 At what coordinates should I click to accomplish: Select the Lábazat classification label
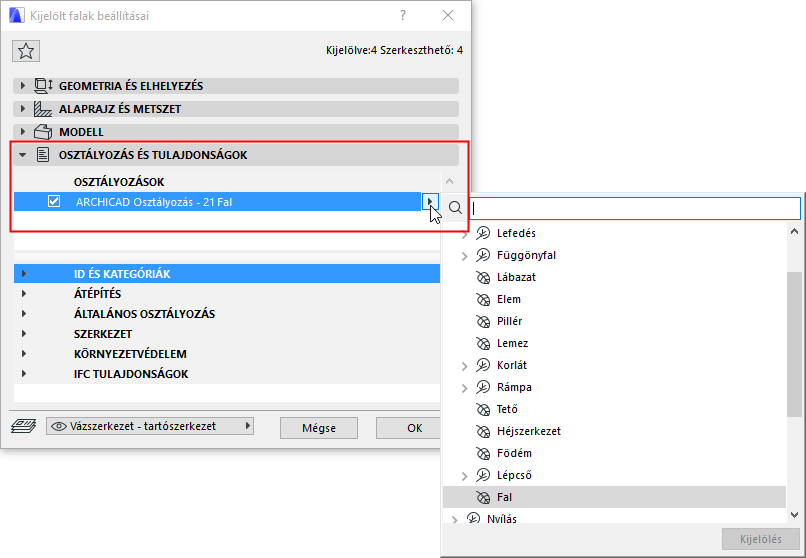(516, 277)
